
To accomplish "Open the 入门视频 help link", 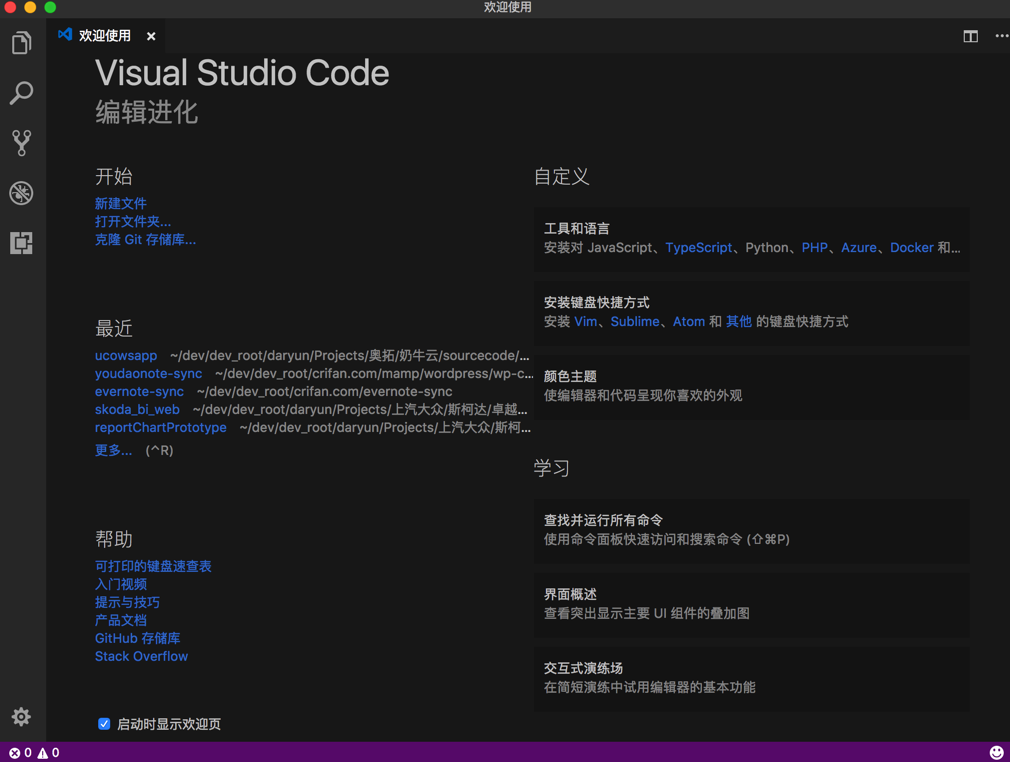I will pyautogui.click(x=120, y=584).
